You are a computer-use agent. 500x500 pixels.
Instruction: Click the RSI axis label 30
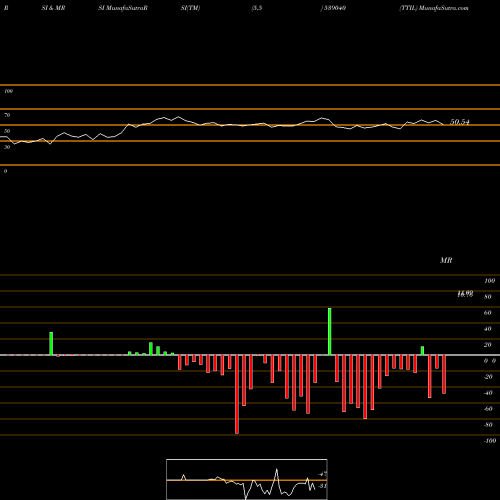pyautogui.click(x=7, y=147)
